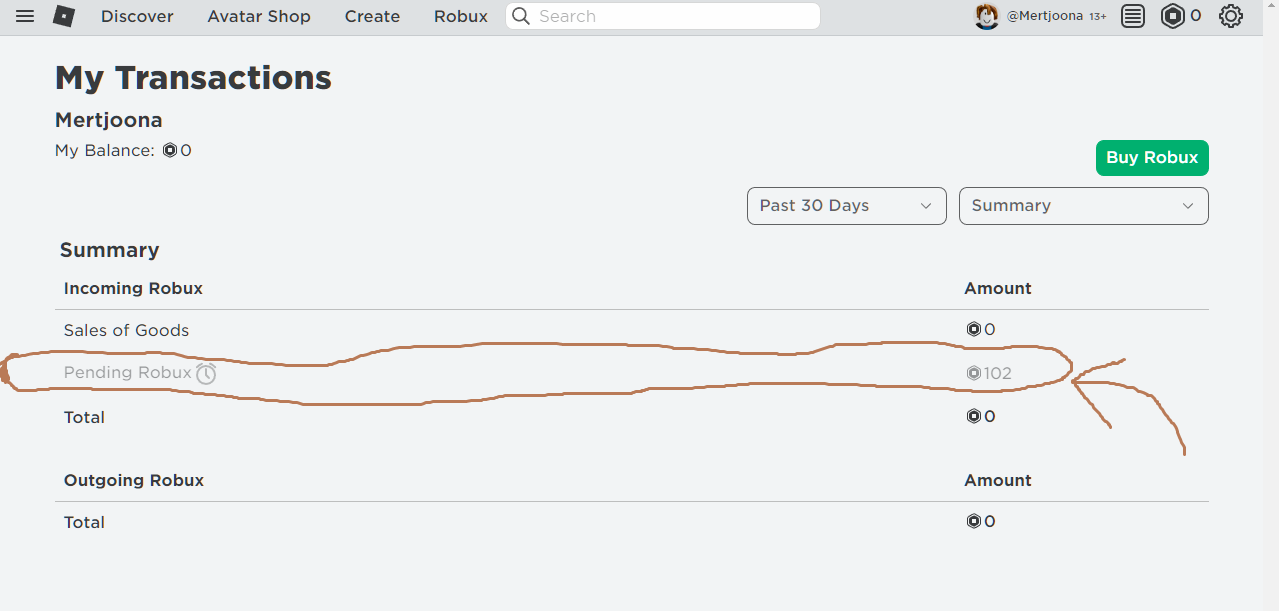Click the Pending Robux clock icon

click(206, 373)
